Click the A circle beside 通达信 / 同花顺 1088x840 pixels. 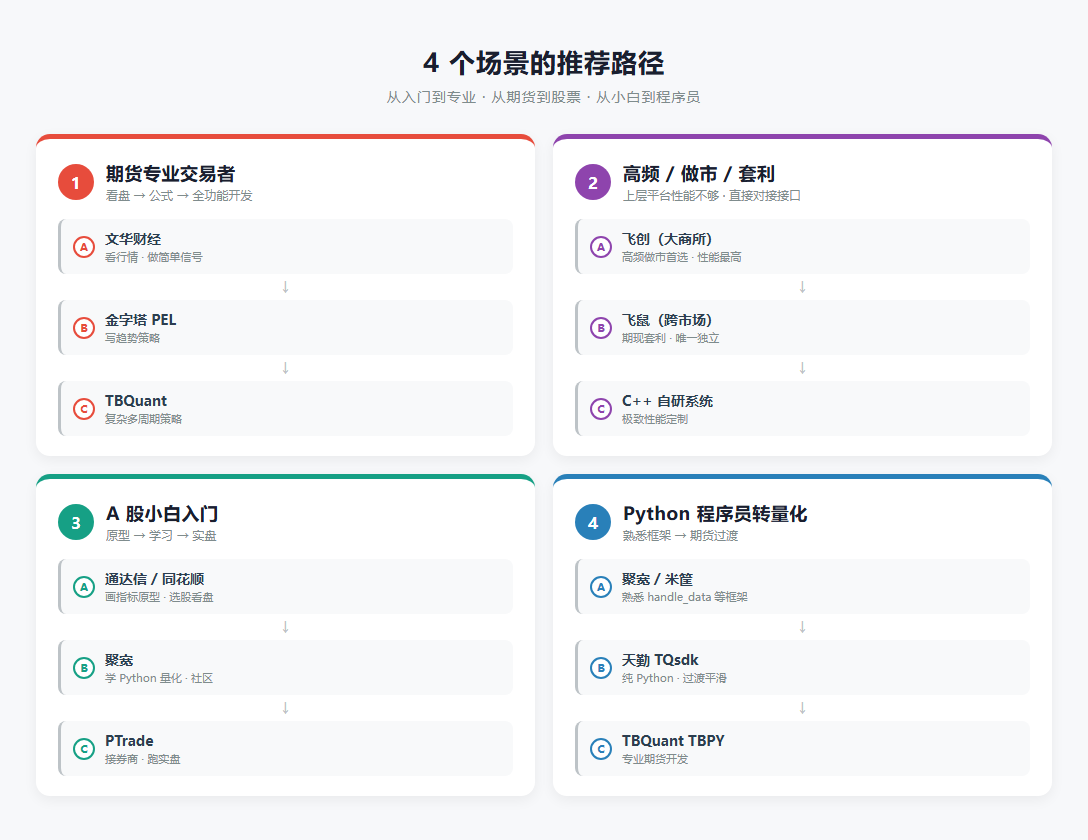point(84,587)
